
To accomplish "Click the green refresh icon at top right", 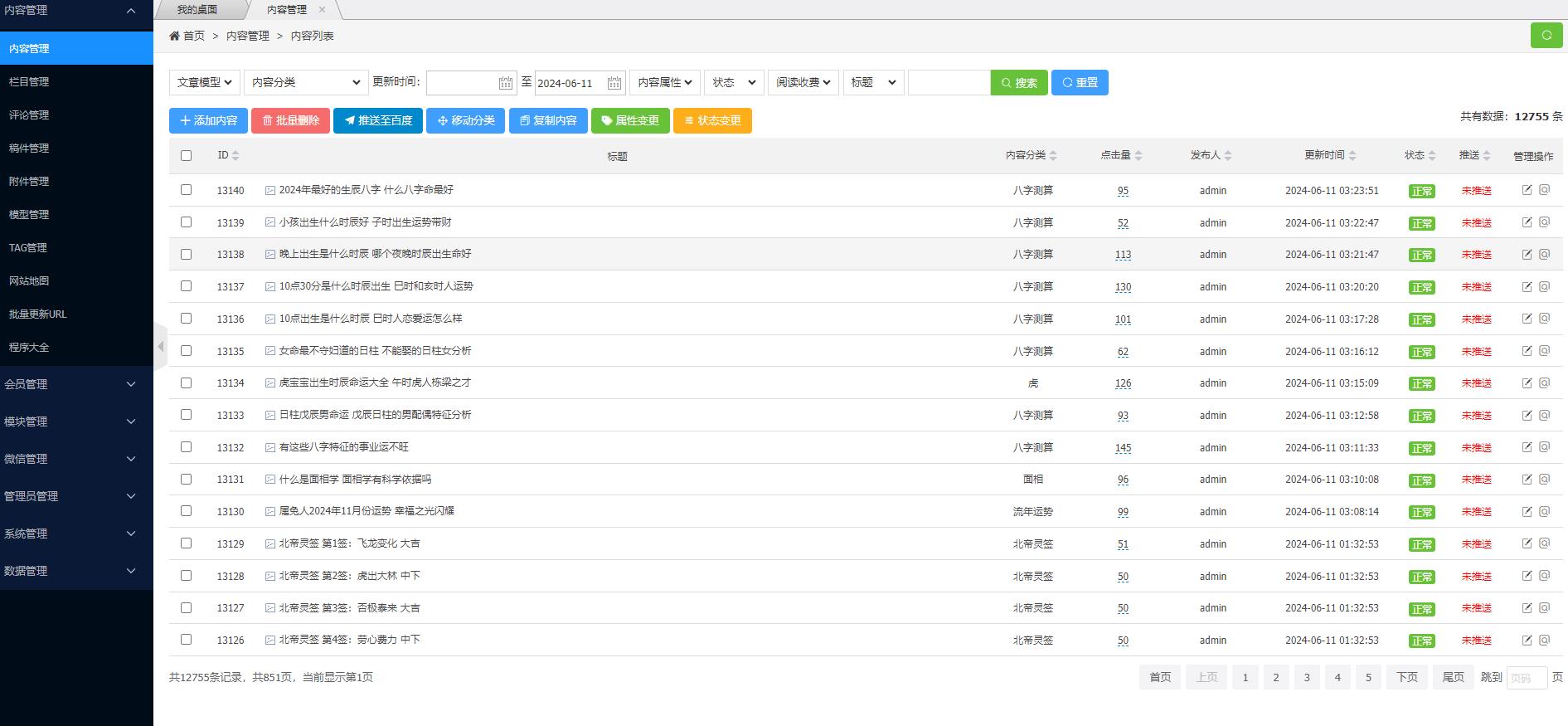I will tap(1546, 35).
